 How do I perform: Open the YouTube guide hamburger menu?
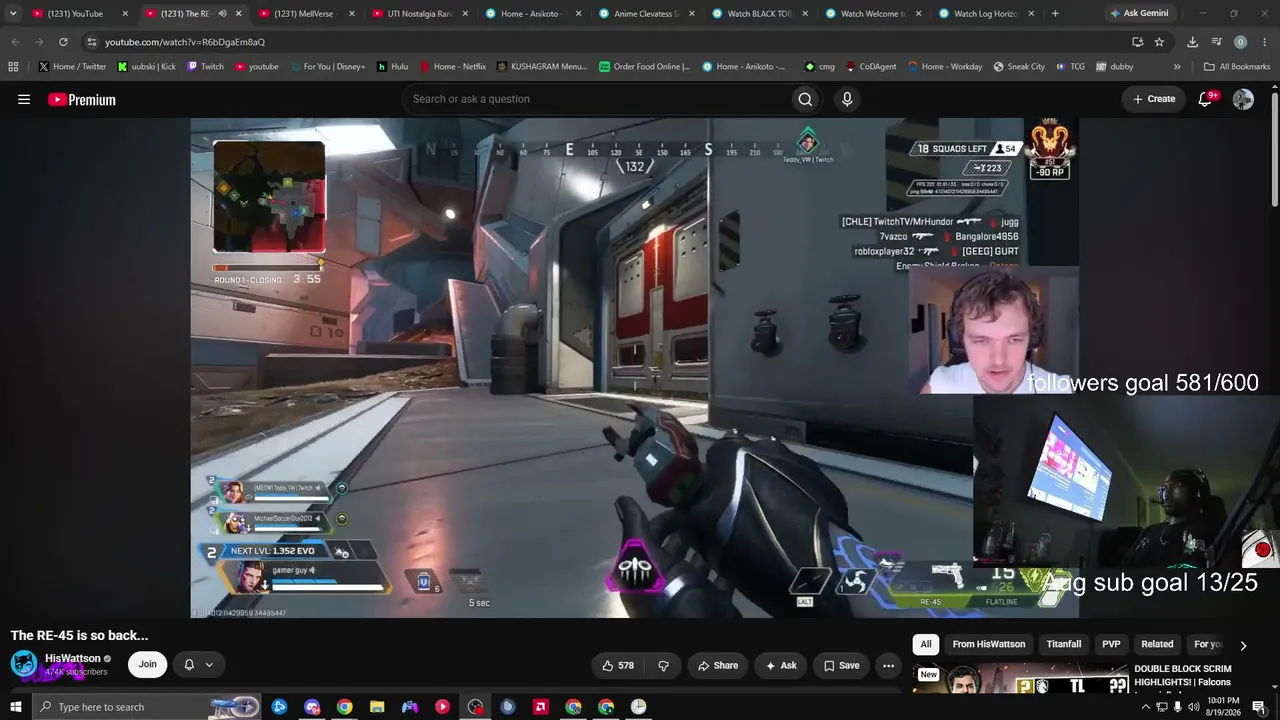point(24,99)
